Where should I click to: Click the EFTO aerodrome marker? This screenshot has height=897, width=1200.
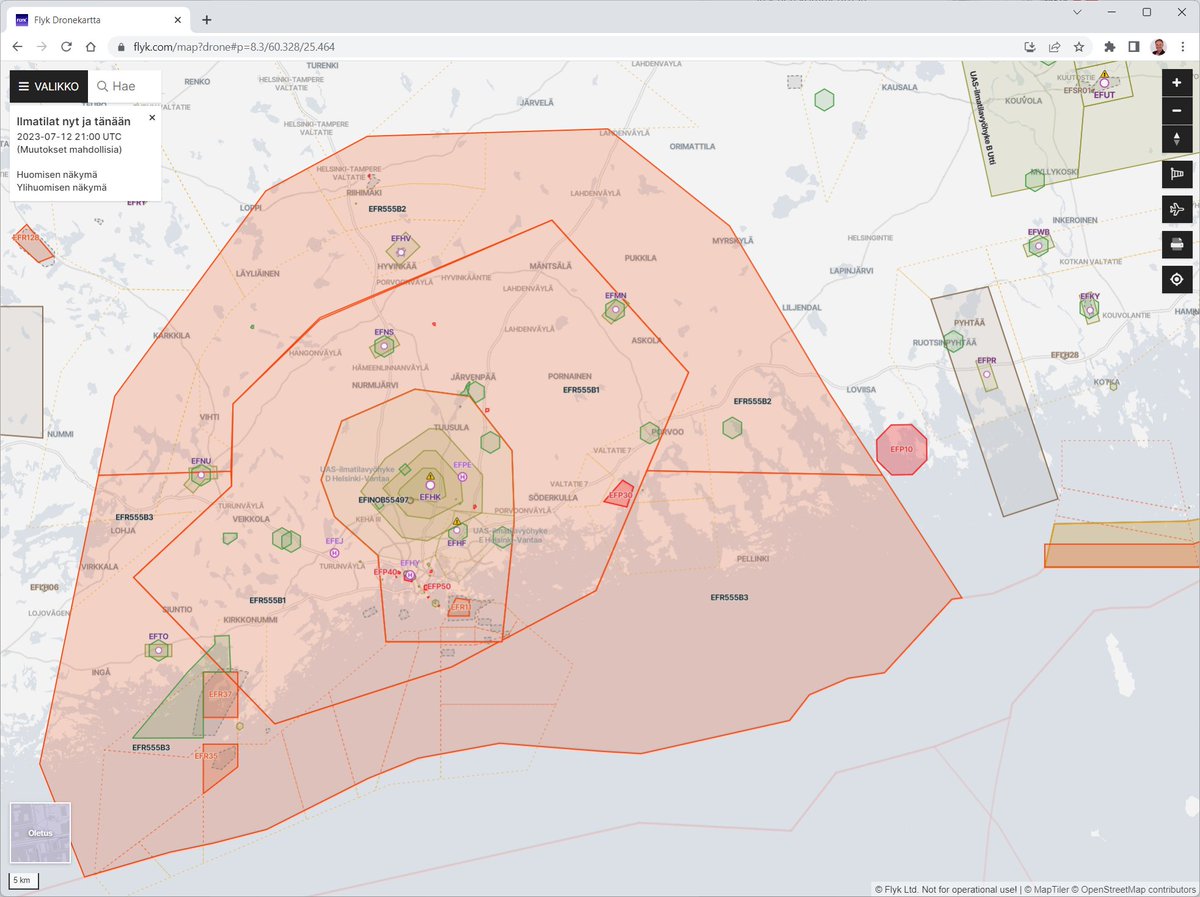(158, 650)
